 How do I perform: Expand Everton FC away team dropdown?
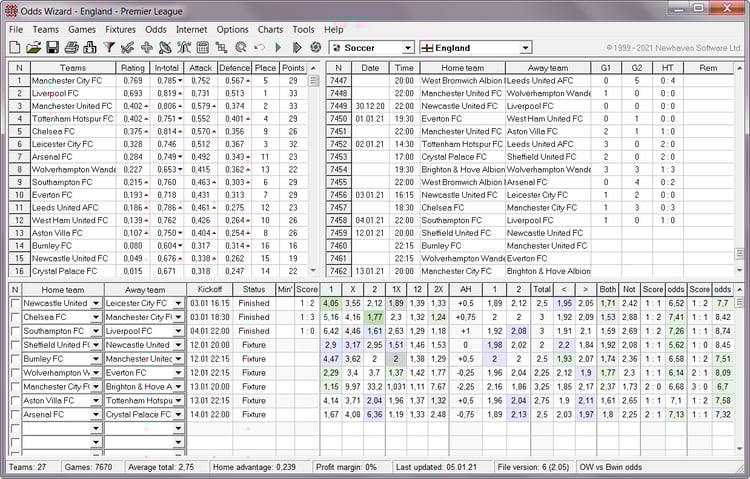(x=178, y=373)
